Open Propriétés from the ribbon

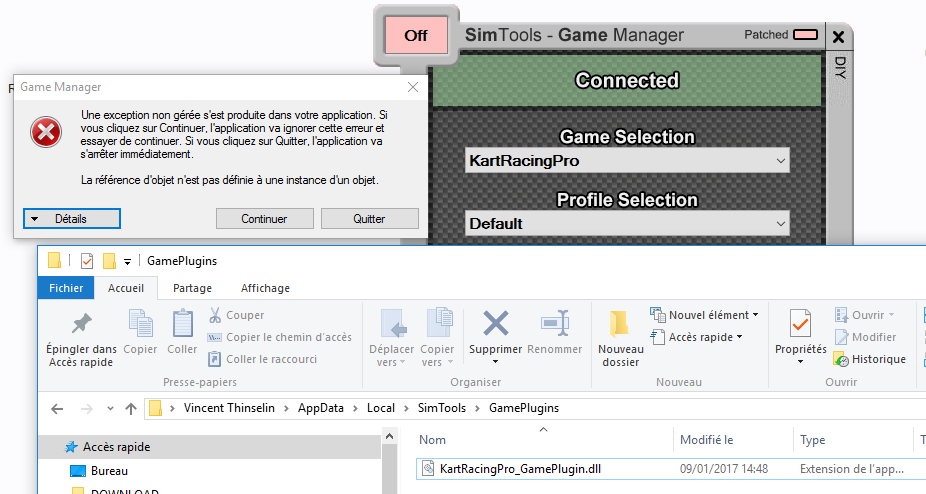coord(800,325)
